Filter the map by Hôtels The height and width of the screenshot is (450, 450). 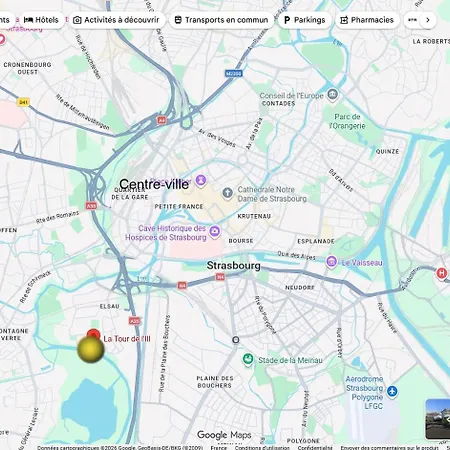click(41, 20)
